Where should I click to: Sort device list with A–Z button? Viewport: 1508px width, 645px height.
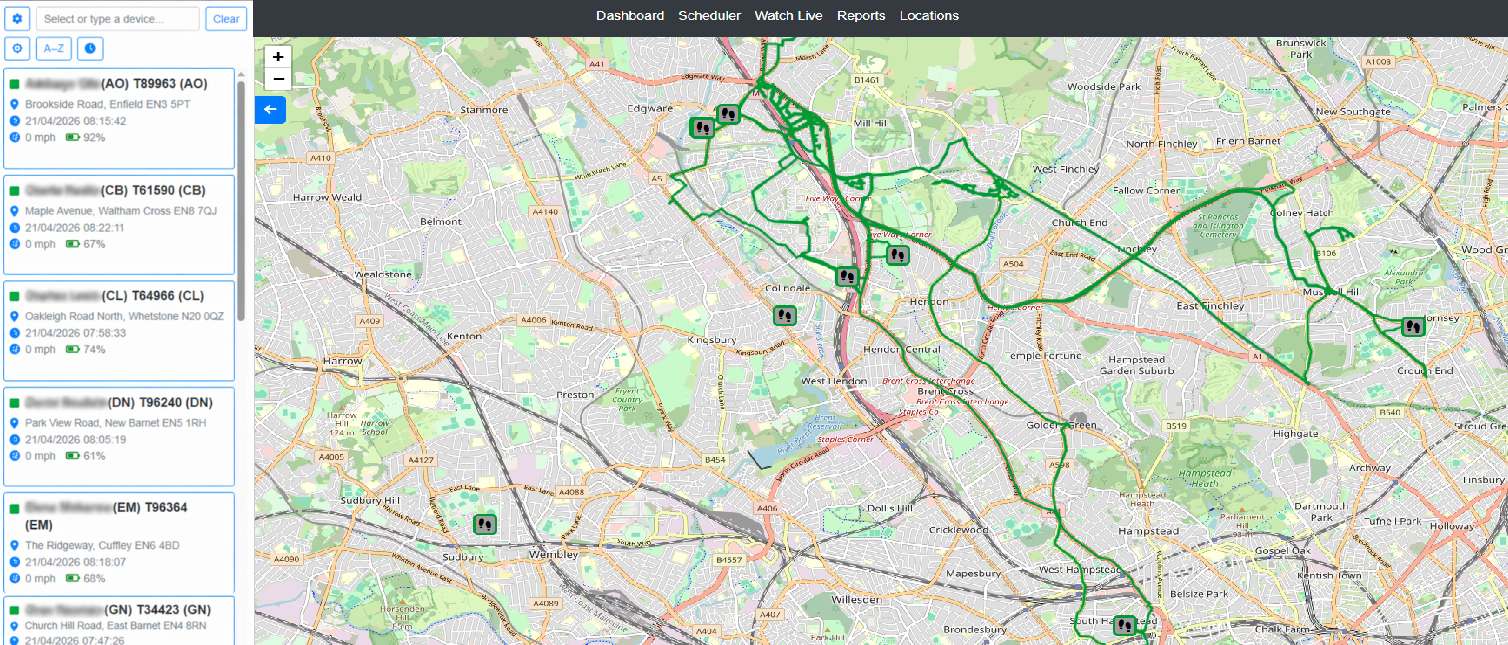(54, 48)
